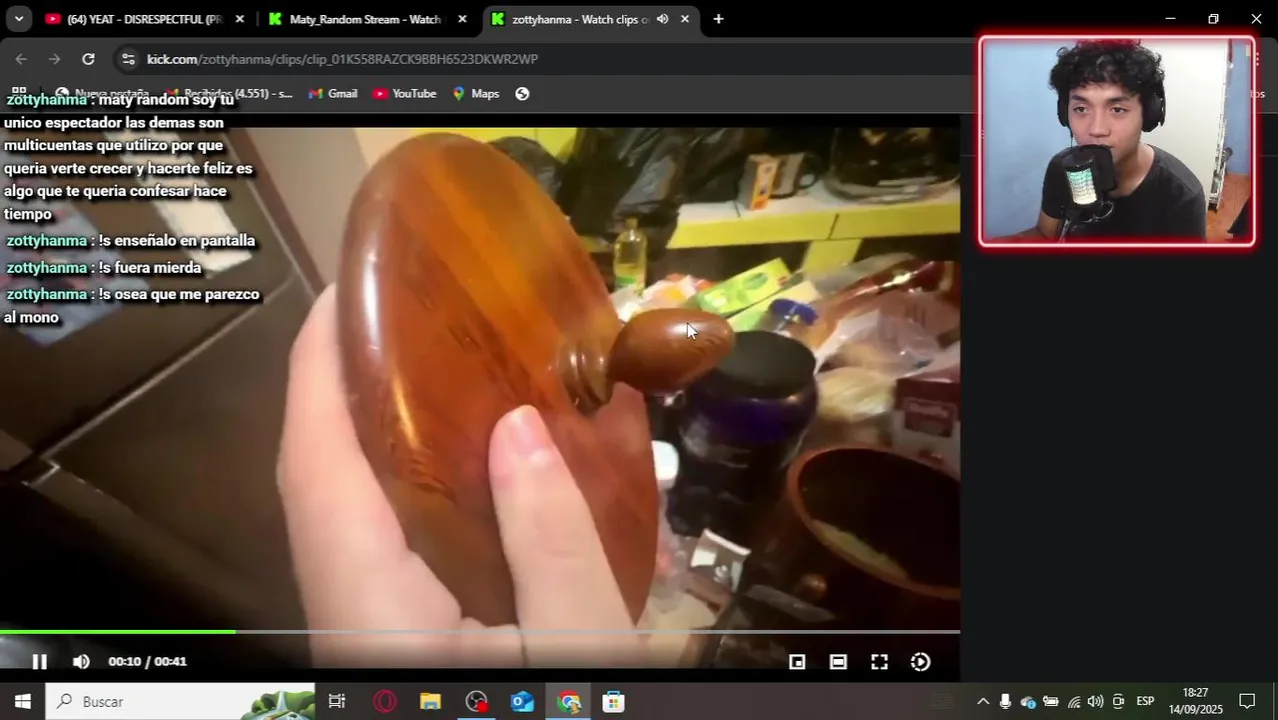This screenshot has width=1278, height=720.
Task: Click the Buscar taskbar search box
Action: click(x=181, y=701)
